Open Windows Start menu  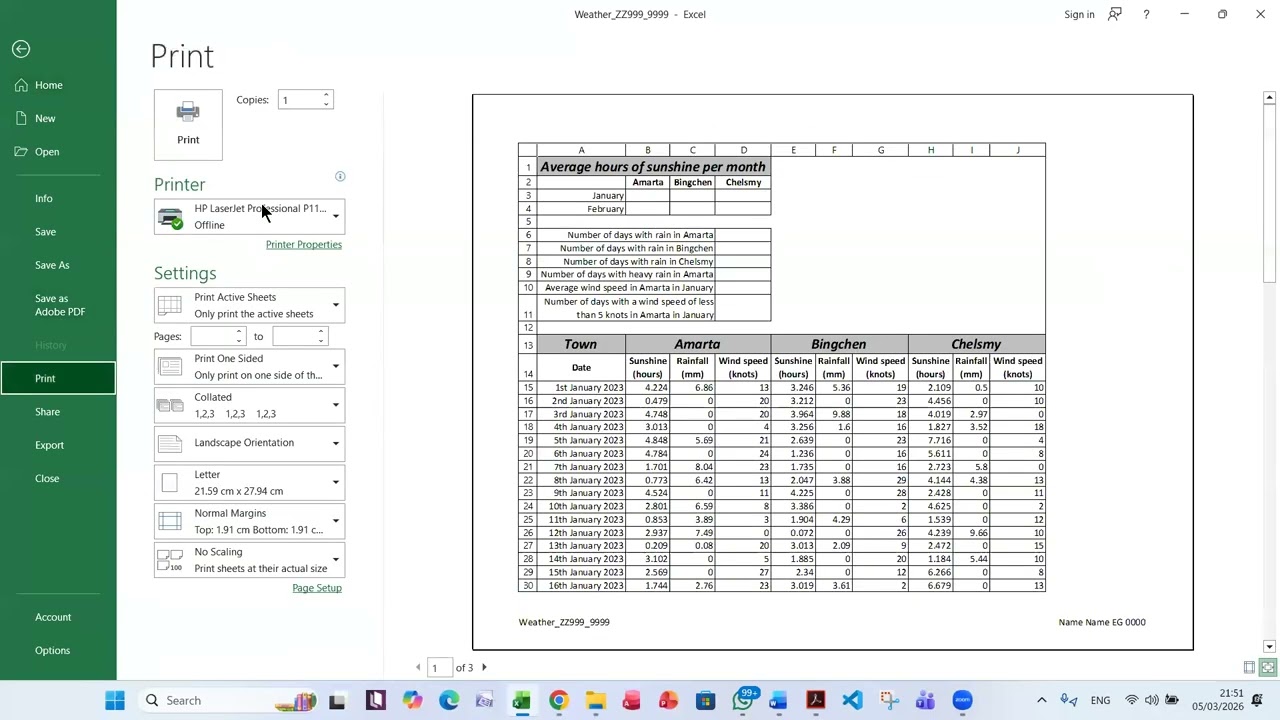point(115,701)
